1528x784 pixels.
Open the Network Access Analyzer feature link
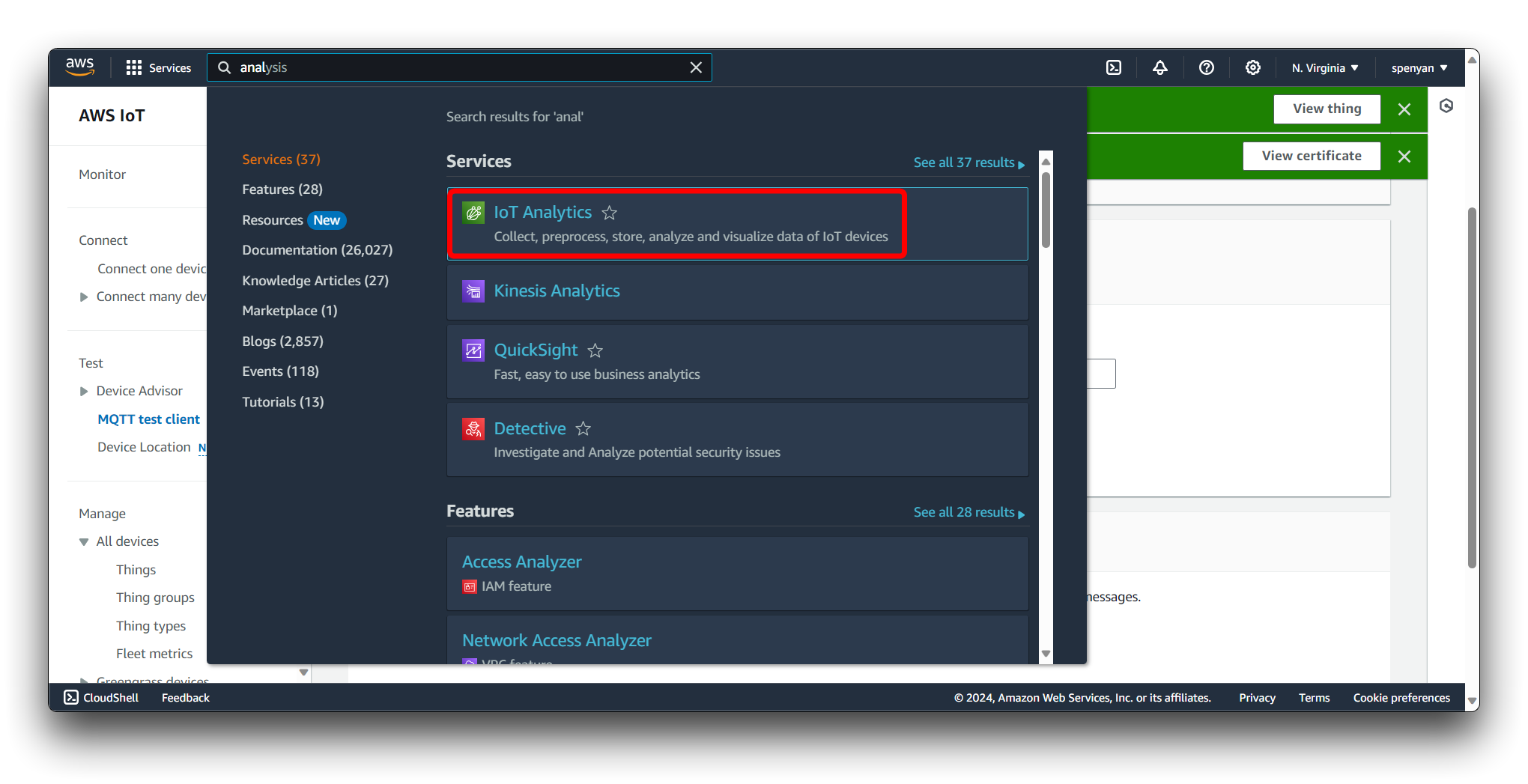pos(557,640)
